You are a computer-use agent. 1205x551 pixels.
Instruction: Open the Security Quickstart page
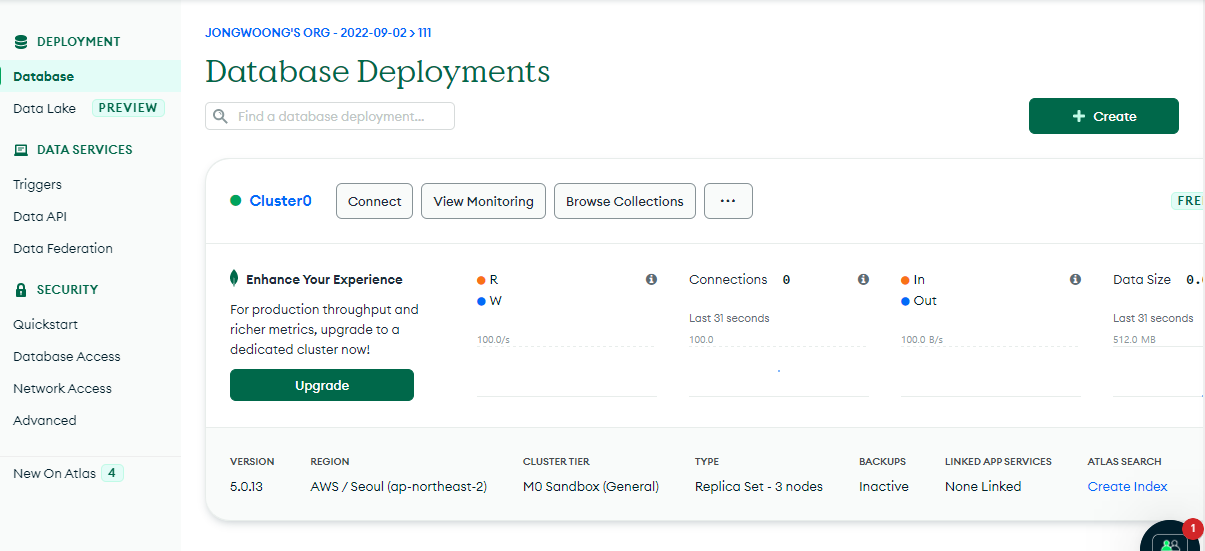(45, 324)
